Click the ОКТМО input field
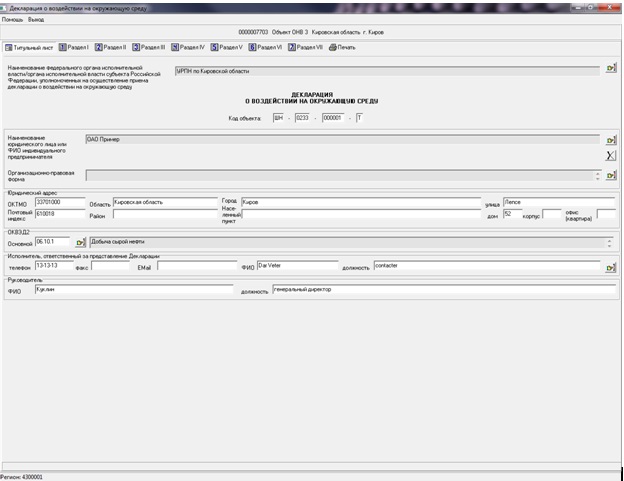 click(60, 202)
